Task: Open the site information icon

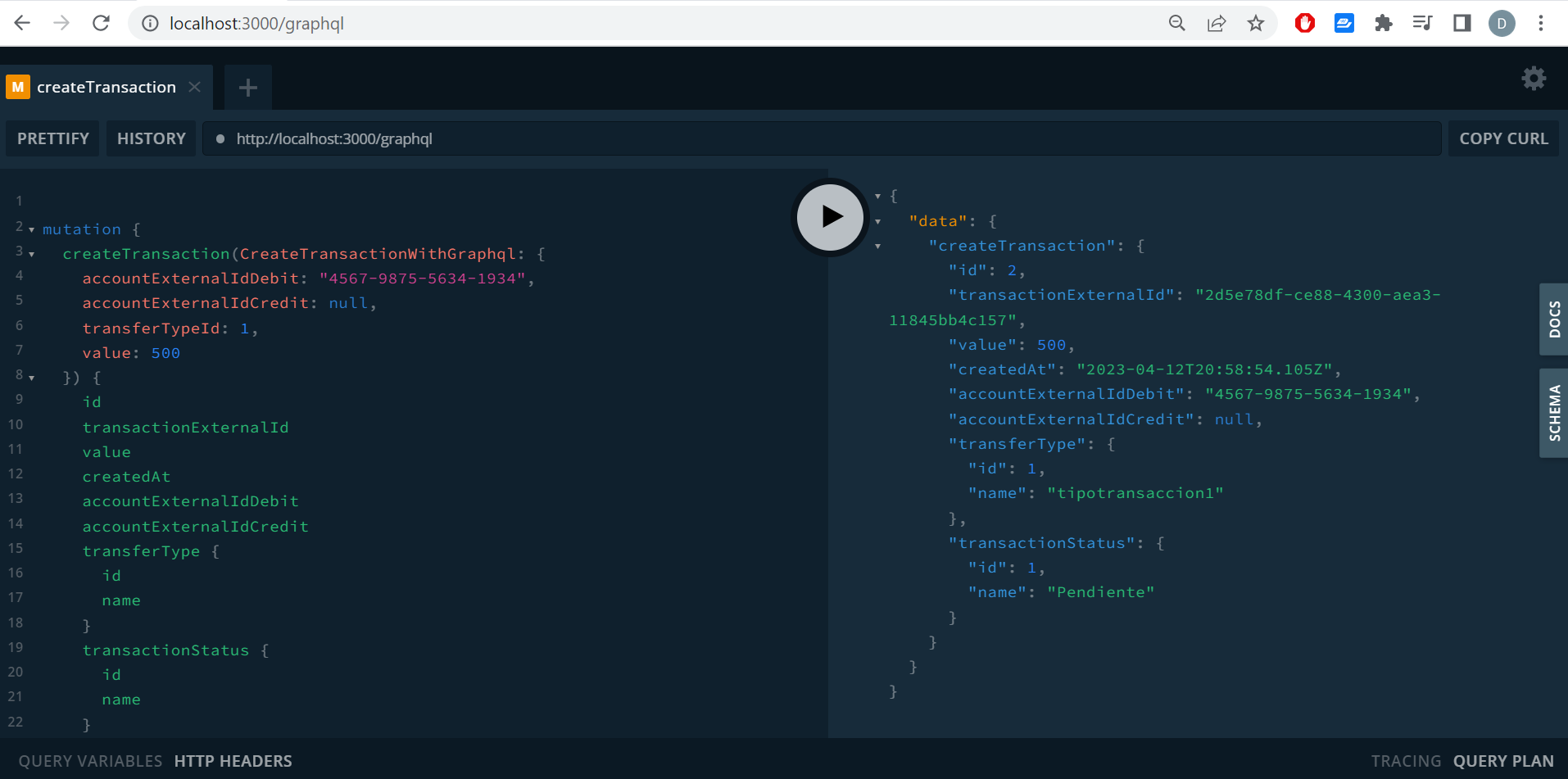Action: coord(150,23)
